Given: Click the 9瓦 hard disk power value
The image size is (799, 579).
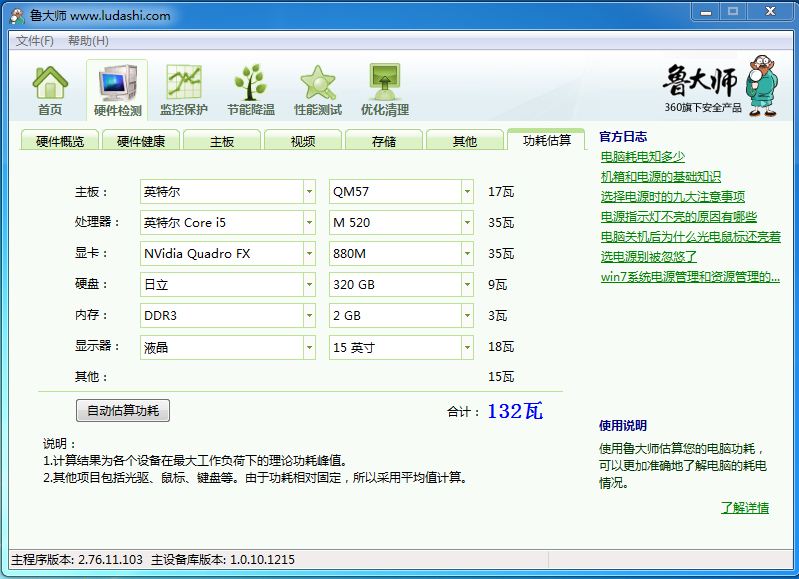Looking at the screenshot, I should [497, 284].
